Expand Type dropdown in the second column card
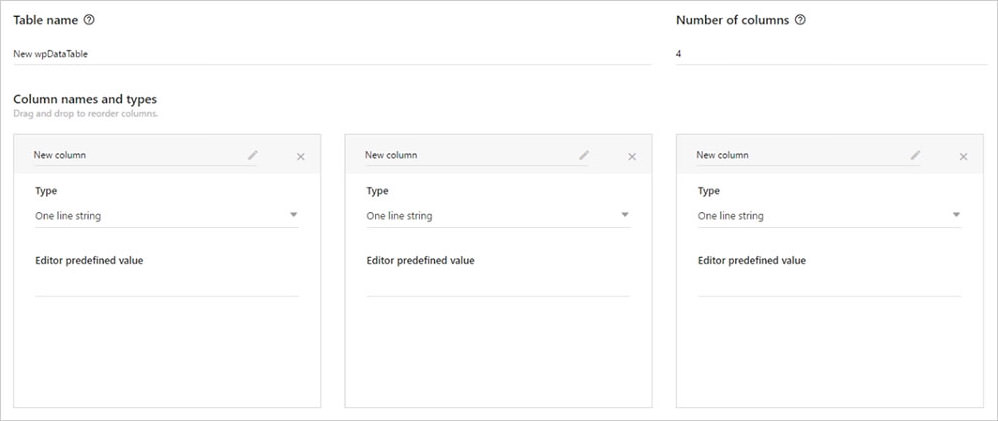This screenshot has height=421, width=998. [498, 216]
